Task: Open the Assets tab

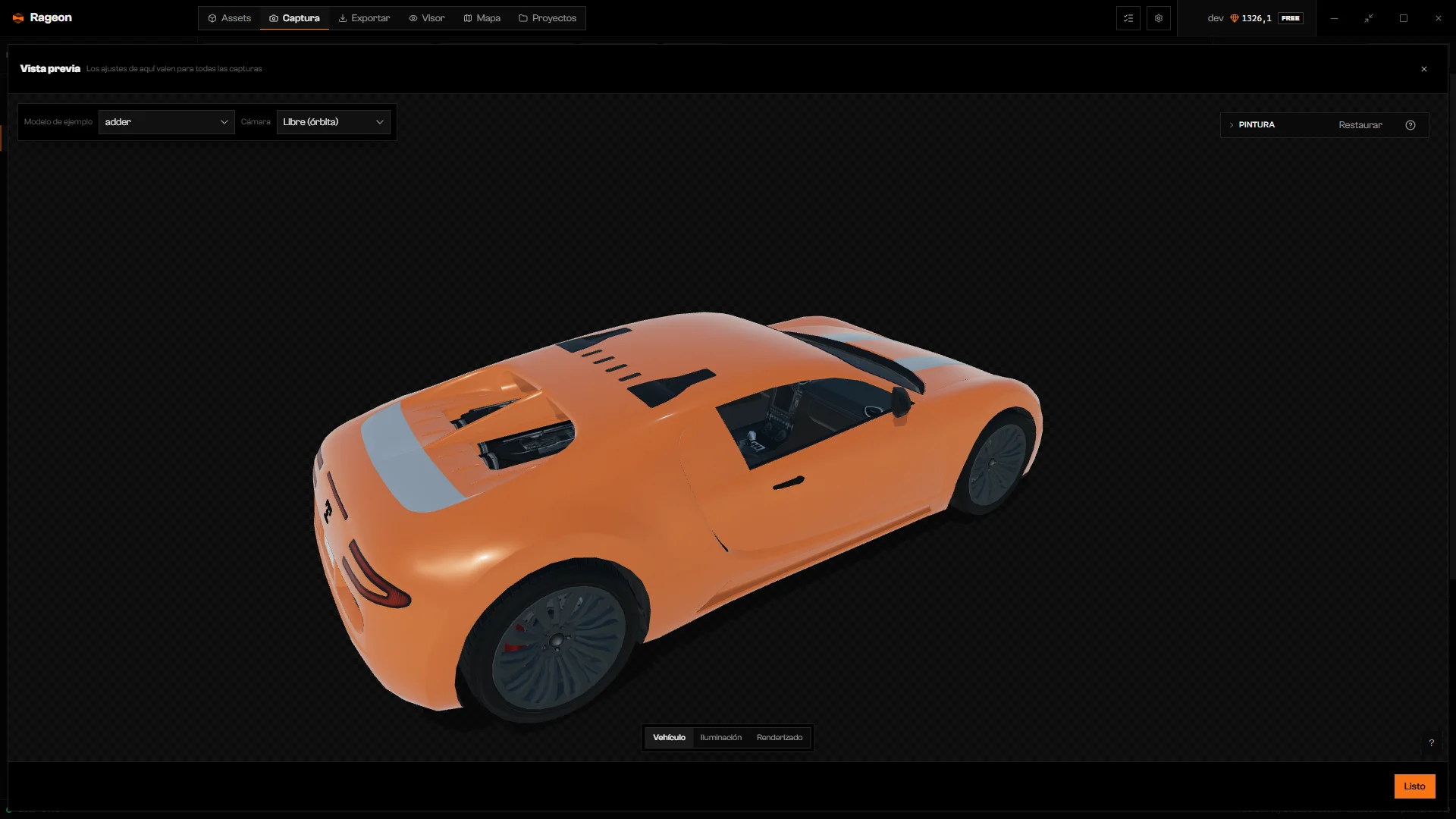Action: [x=229, y=18]
